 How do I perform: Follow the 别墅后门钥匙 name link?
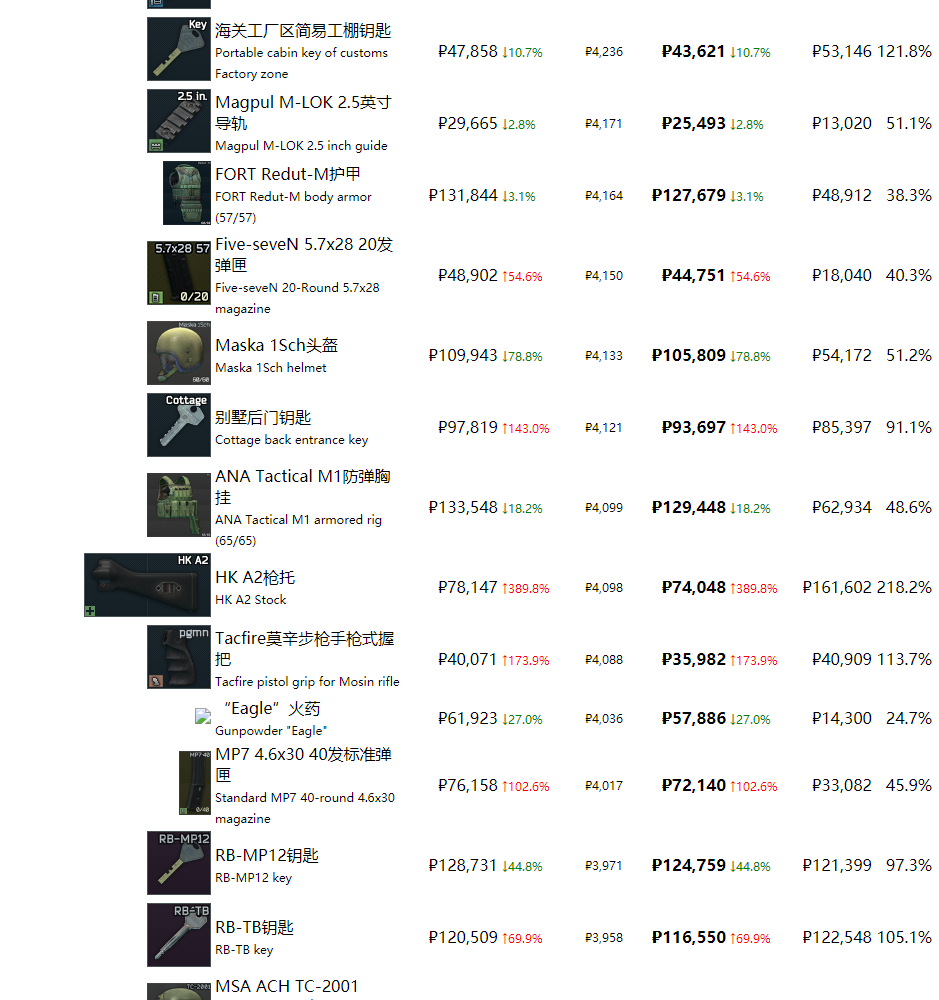pos(263,417)
